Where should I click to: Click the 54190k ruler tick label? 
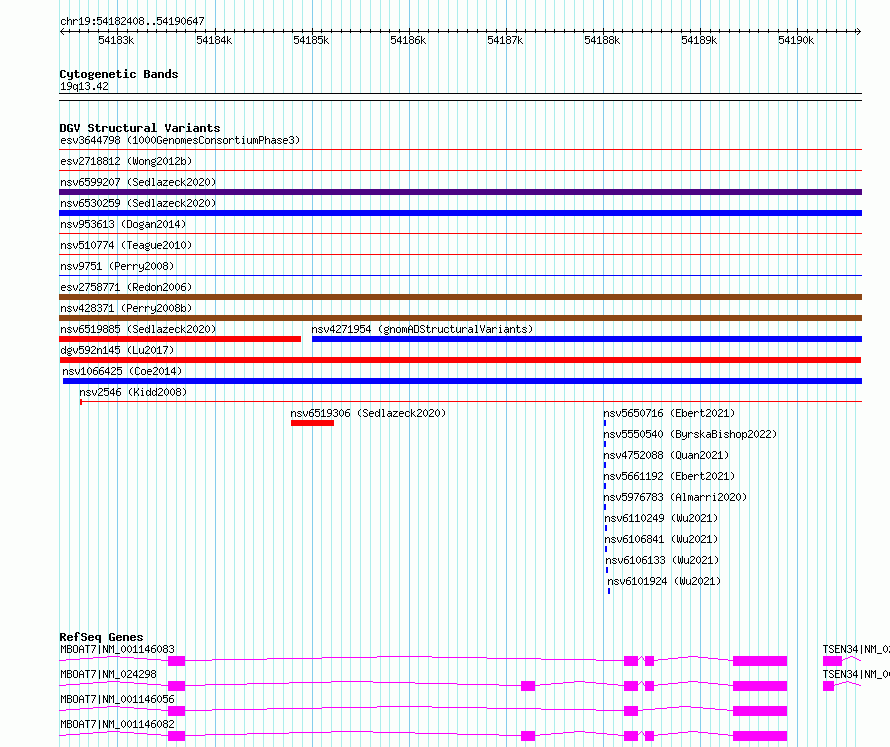796,40
